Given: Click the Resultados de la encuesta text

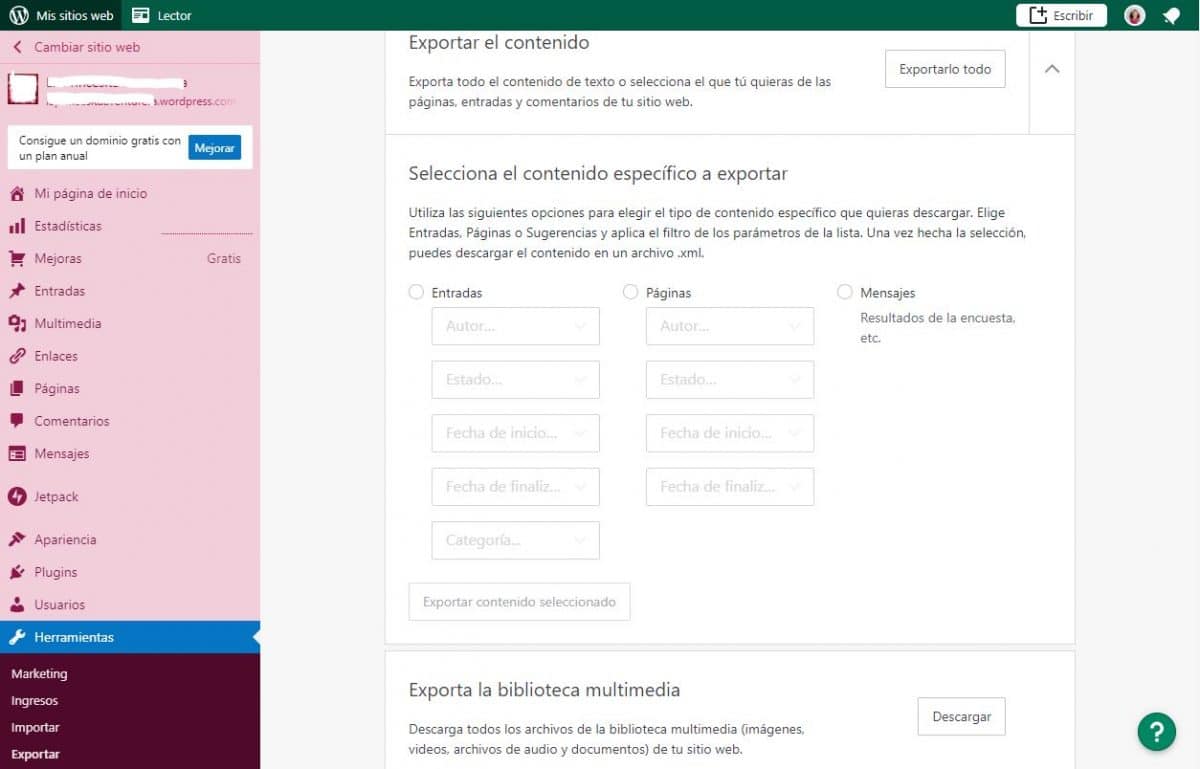Looking at the screenshot, I should coord(937,328).
